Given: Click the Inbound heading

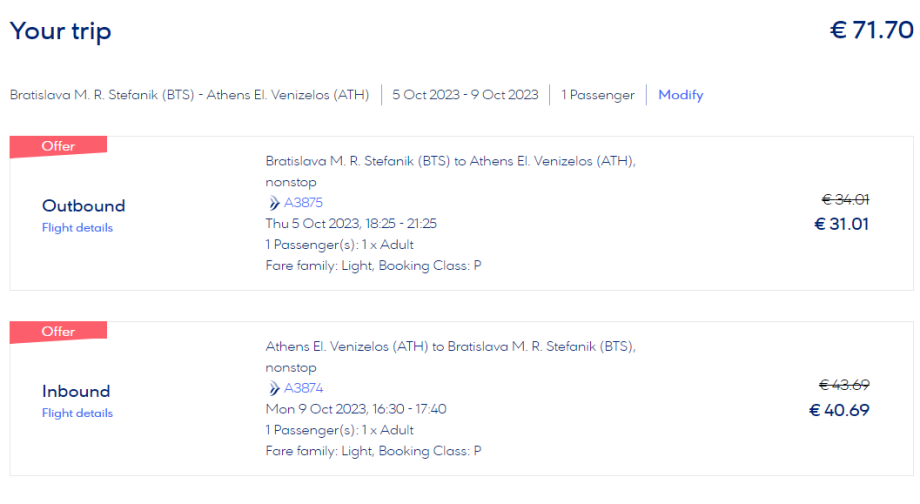Looking at the screenshot, I should coord(76,391).
